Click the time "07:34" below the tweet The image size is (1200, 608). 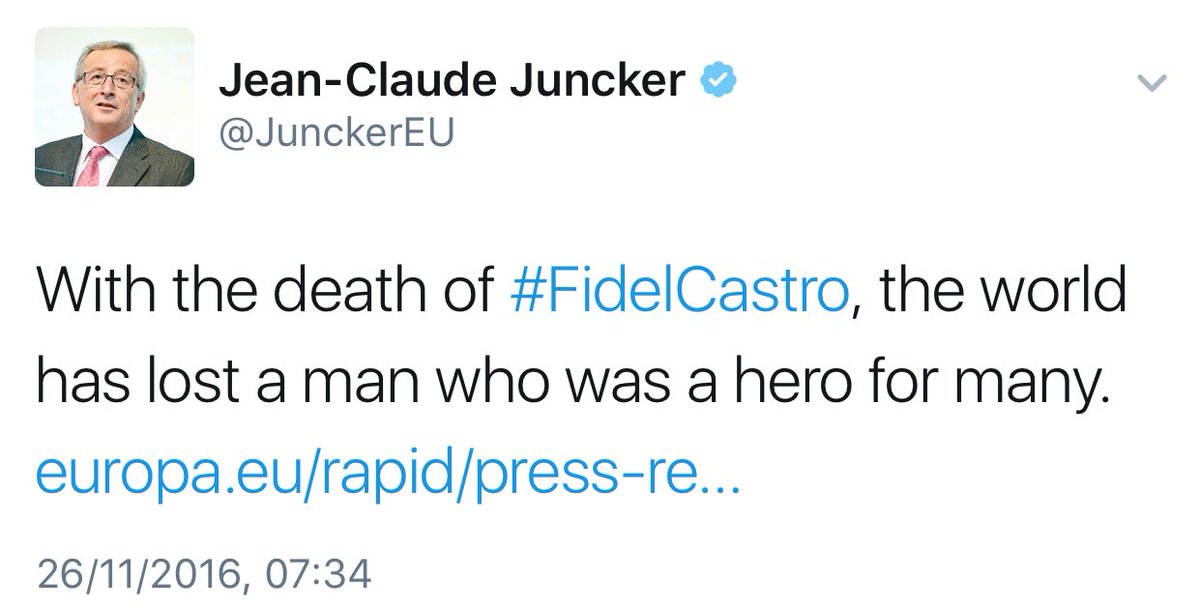[318, 575]
